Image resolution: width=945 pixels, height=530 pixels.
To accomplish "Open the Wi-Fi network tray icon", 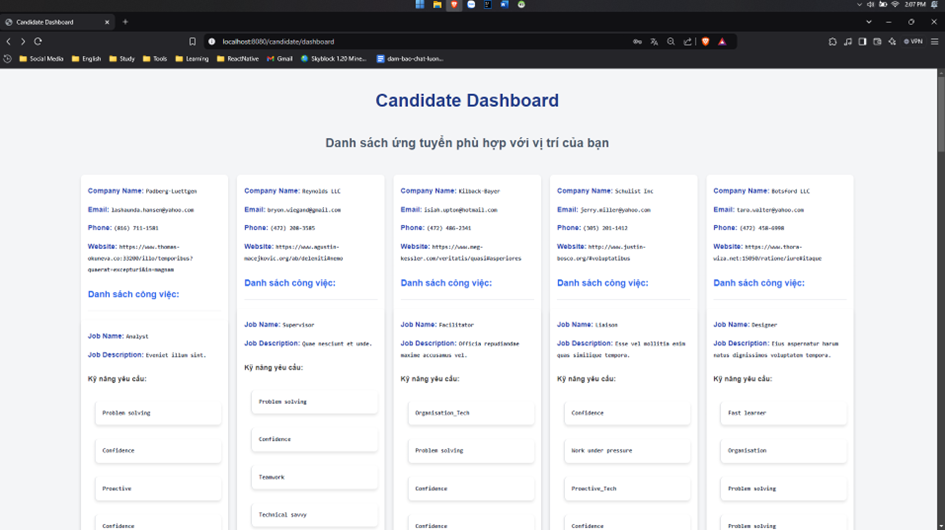I will (x=895, y=4).
